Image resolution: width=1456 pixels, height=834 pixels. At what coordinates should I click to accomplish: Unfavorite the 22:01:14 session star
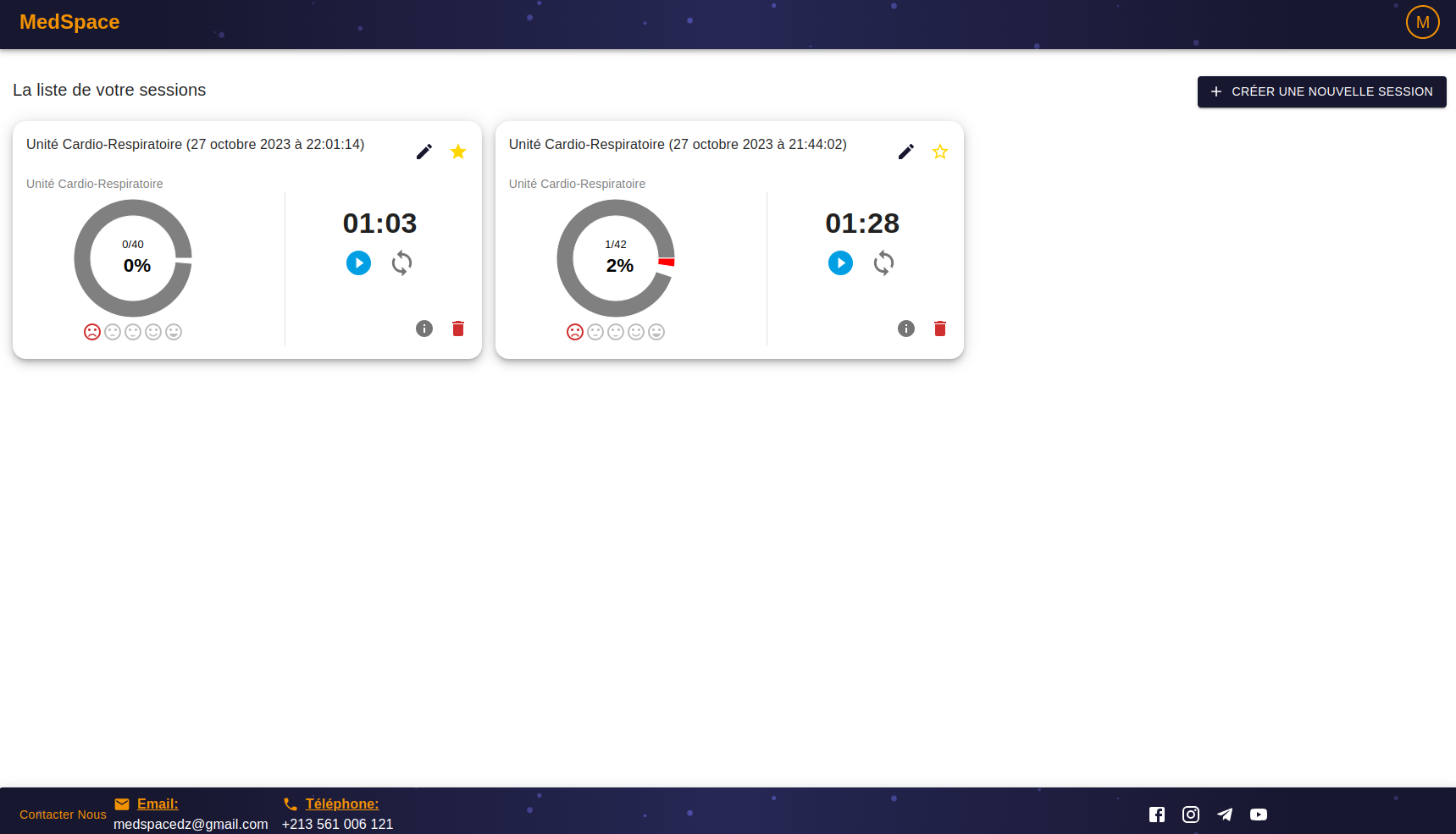[458, 152]
